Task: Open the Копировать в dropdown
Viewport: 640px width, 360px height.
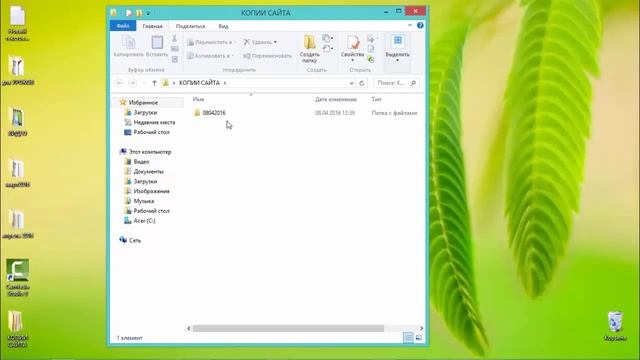Action: (x=210, y=56)
